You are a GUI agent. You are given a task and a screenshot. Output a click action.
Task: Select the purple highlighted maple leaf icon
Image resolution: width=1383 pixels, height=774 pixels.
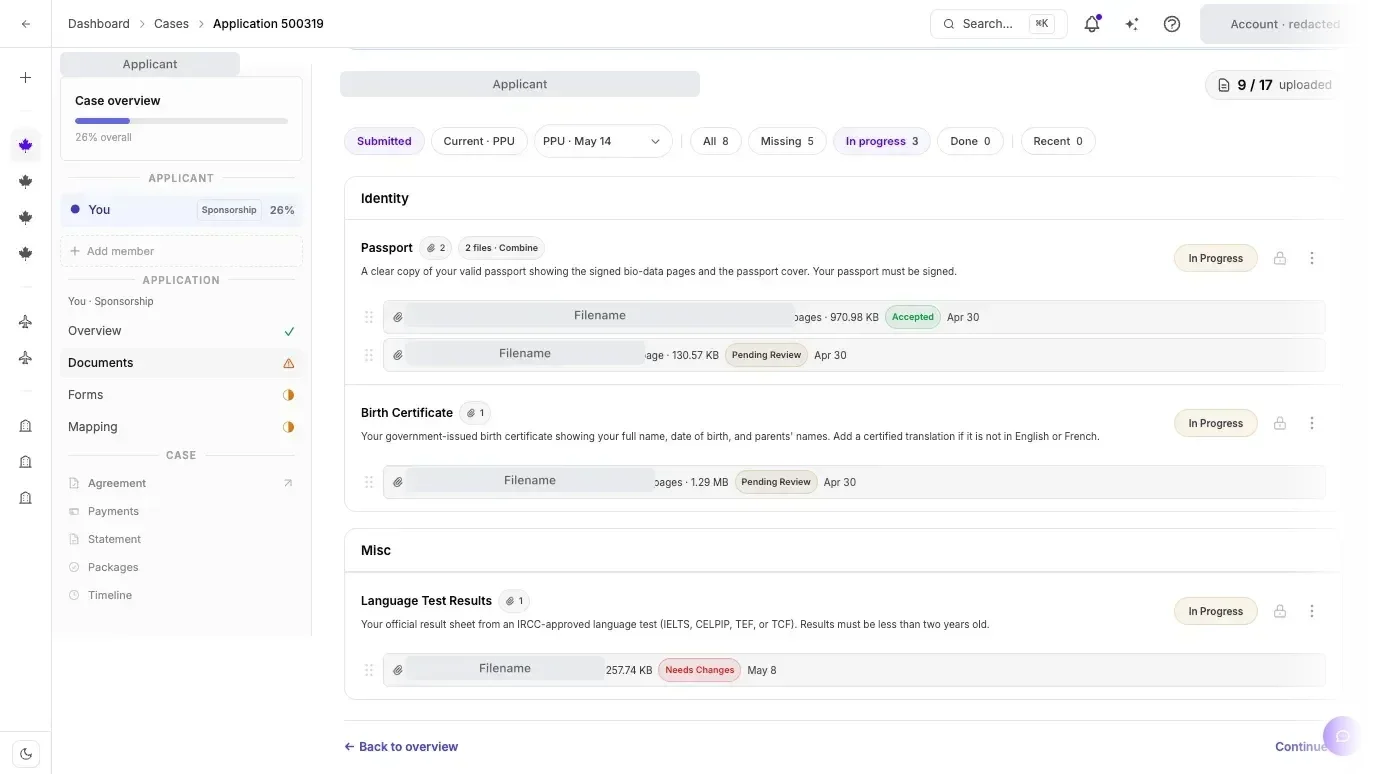click(x=26, y=145)
